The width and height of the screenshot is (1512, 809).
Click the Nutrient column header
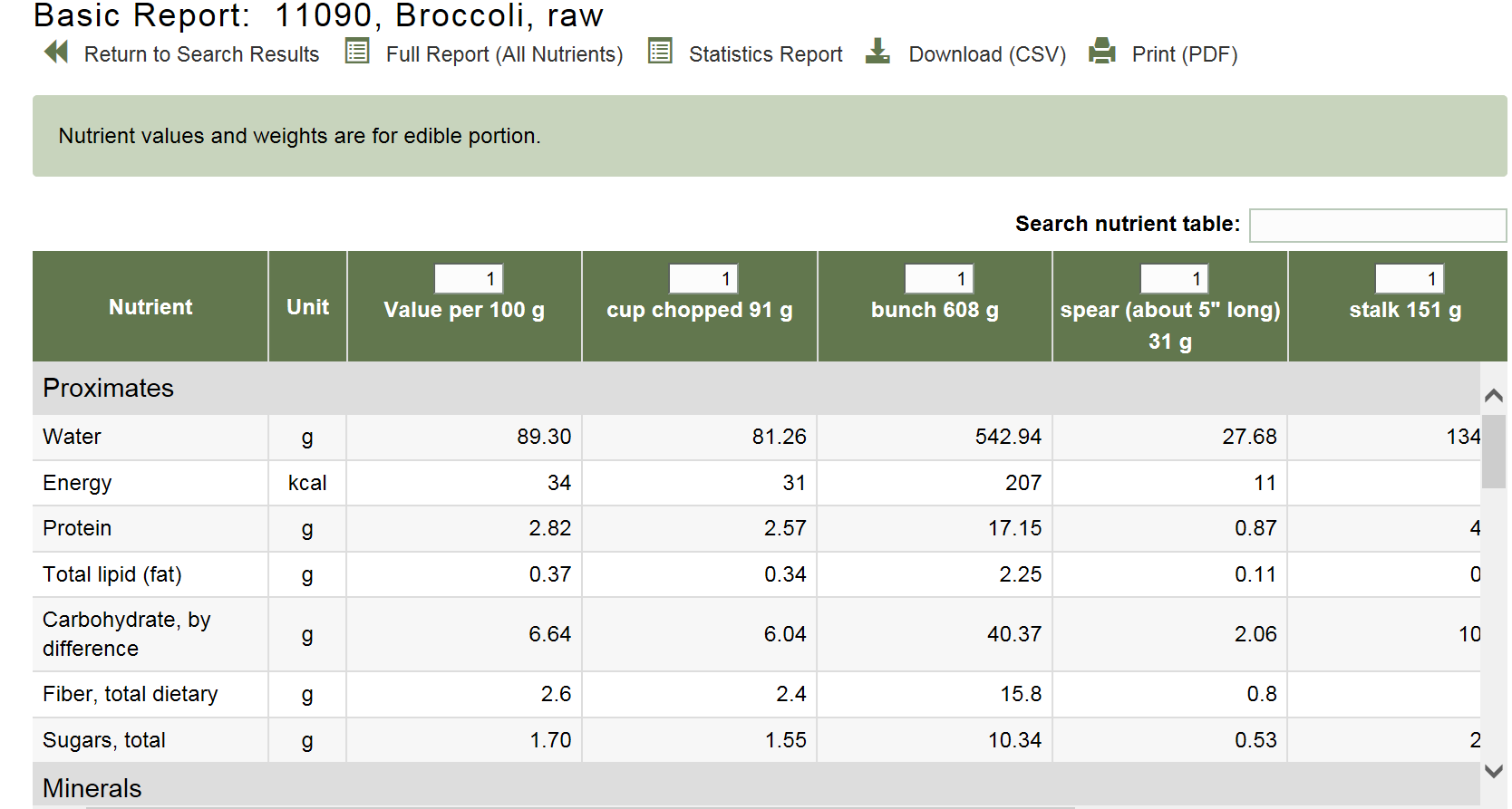[150, 307]
